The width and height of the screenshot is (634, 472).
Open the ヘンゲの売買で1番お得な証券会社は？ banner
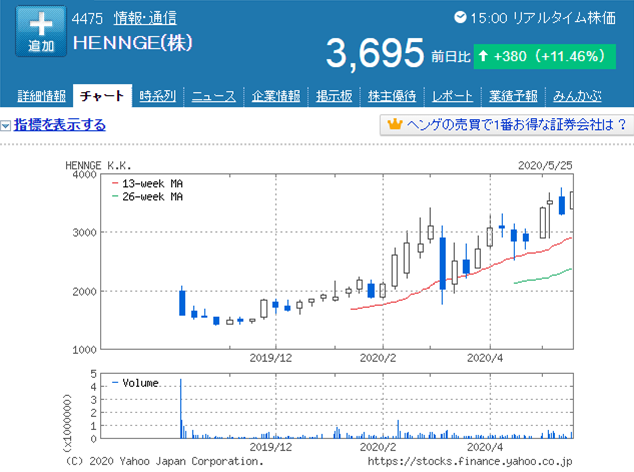coord(507,125)
